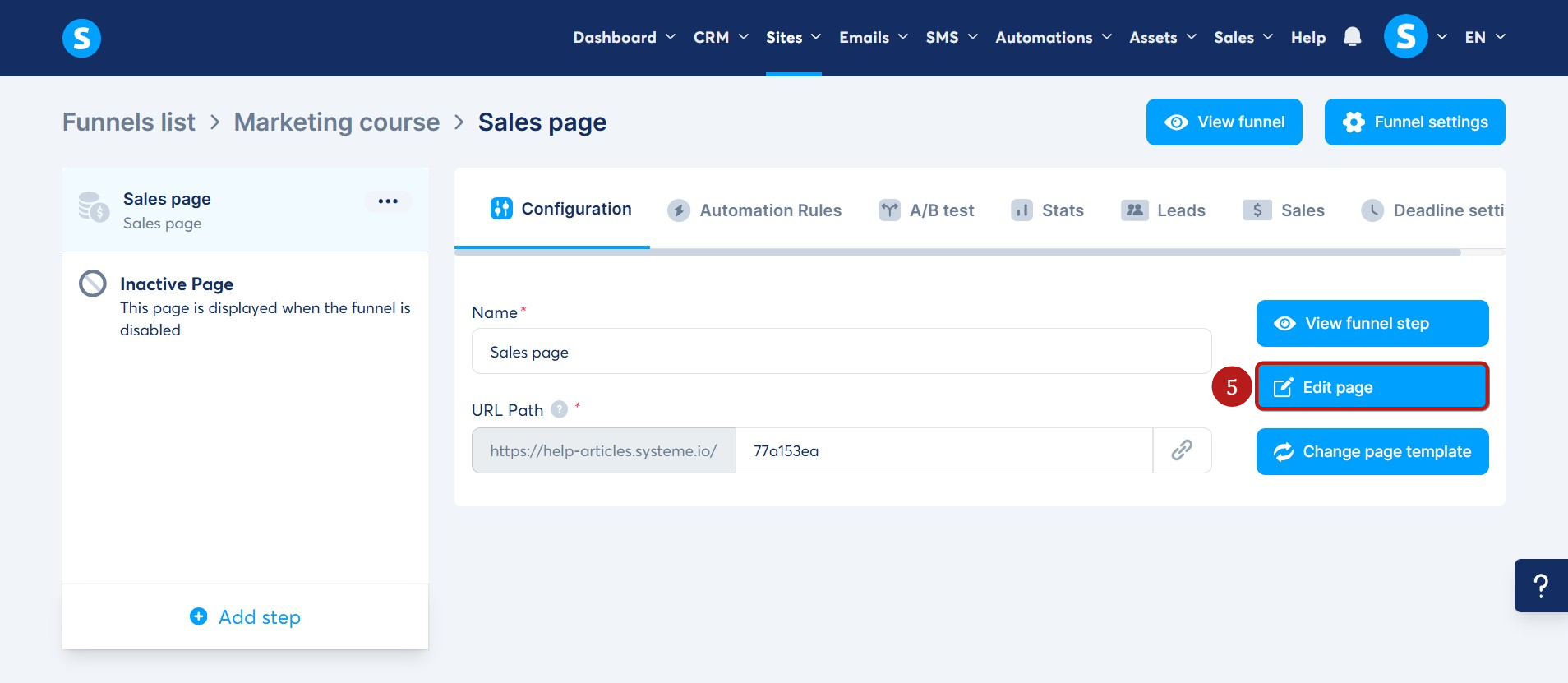Click the plus icon beside Add step
This screenshot has width=1568, height=683.
(198, 616)
